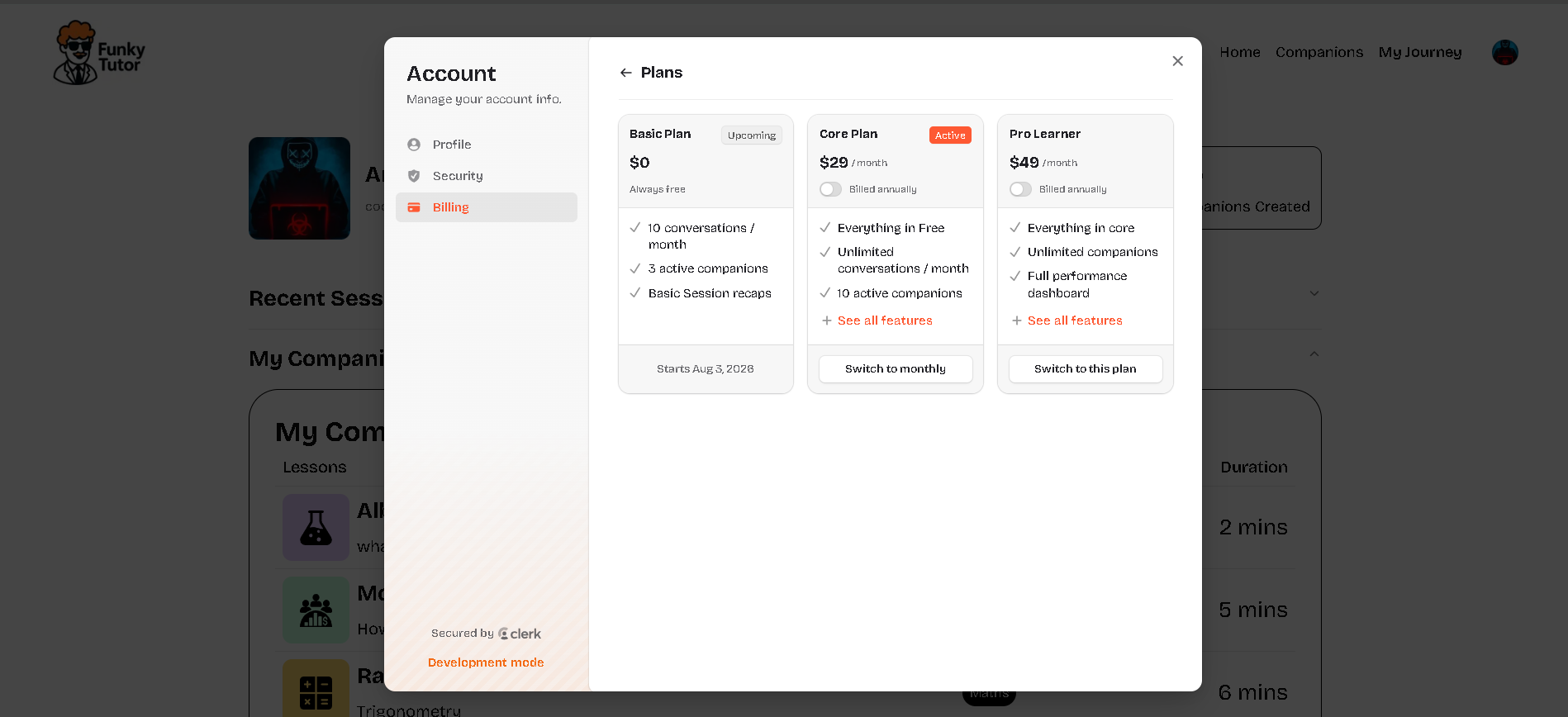1568x717 pixels.
Task: Click Switch to monthly button
Action: [895, 369]
